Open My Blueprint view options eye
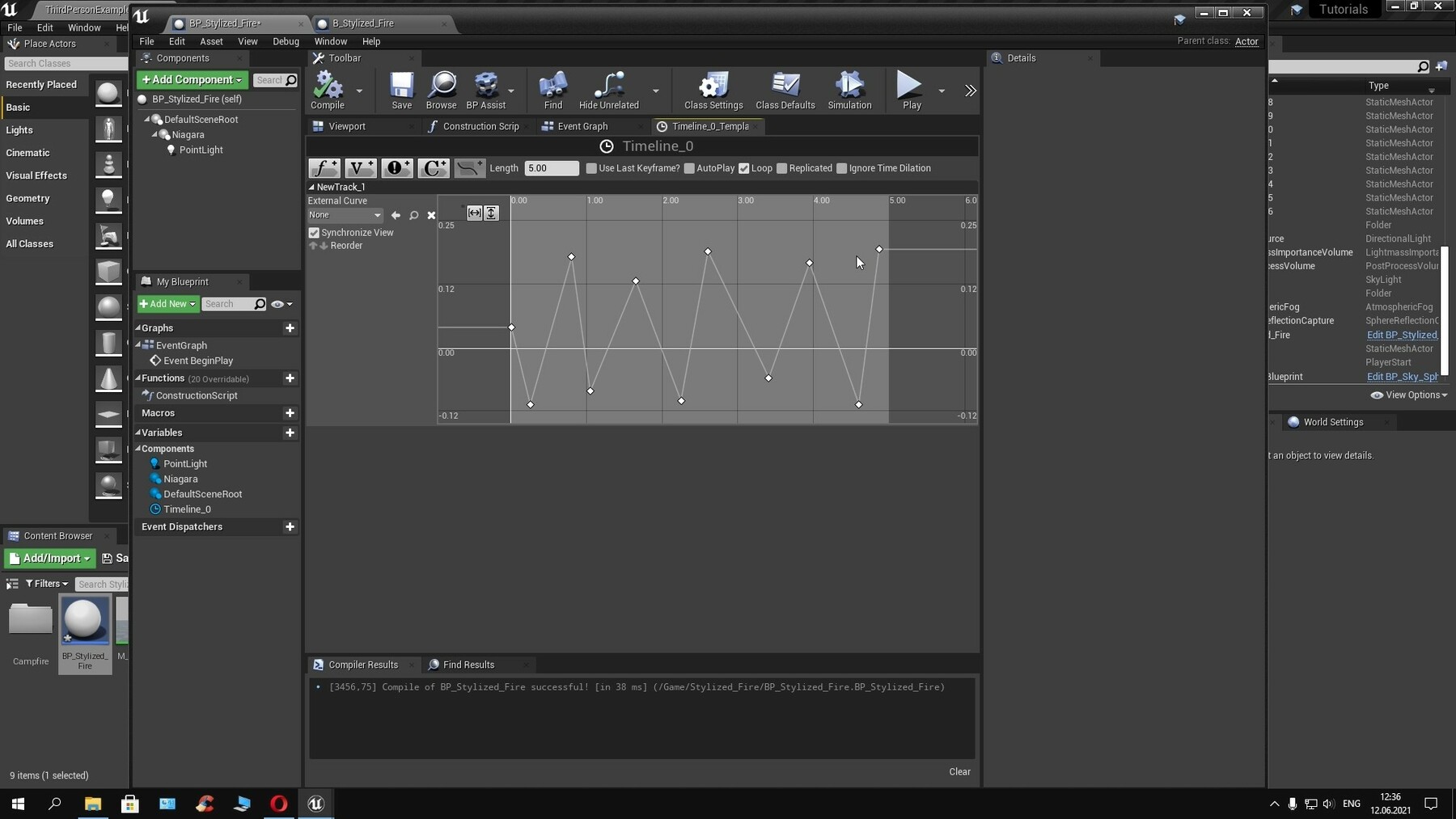 281,304
